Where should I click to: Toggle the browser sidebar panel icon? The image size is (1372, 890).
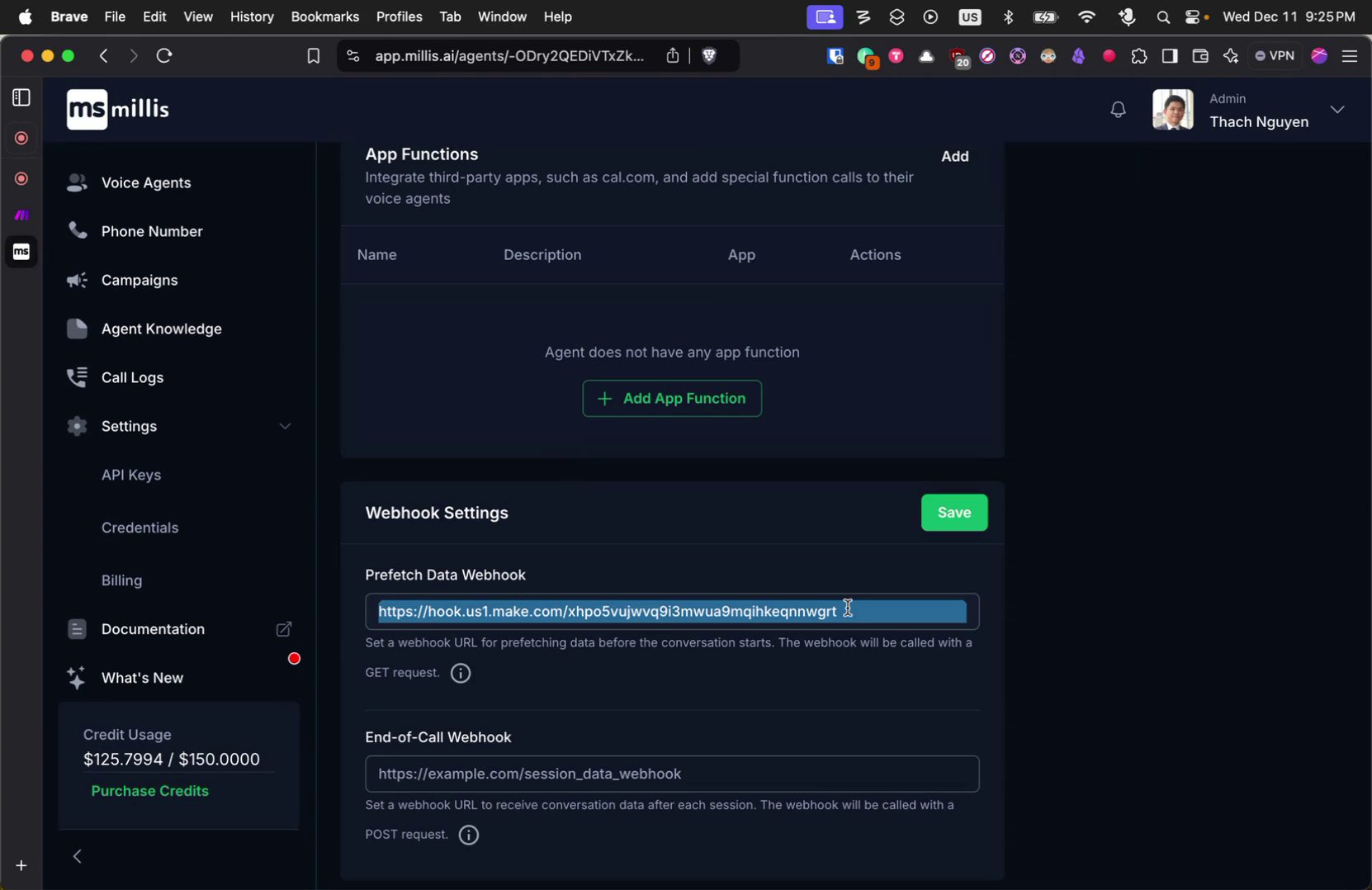coord(1169,55)
